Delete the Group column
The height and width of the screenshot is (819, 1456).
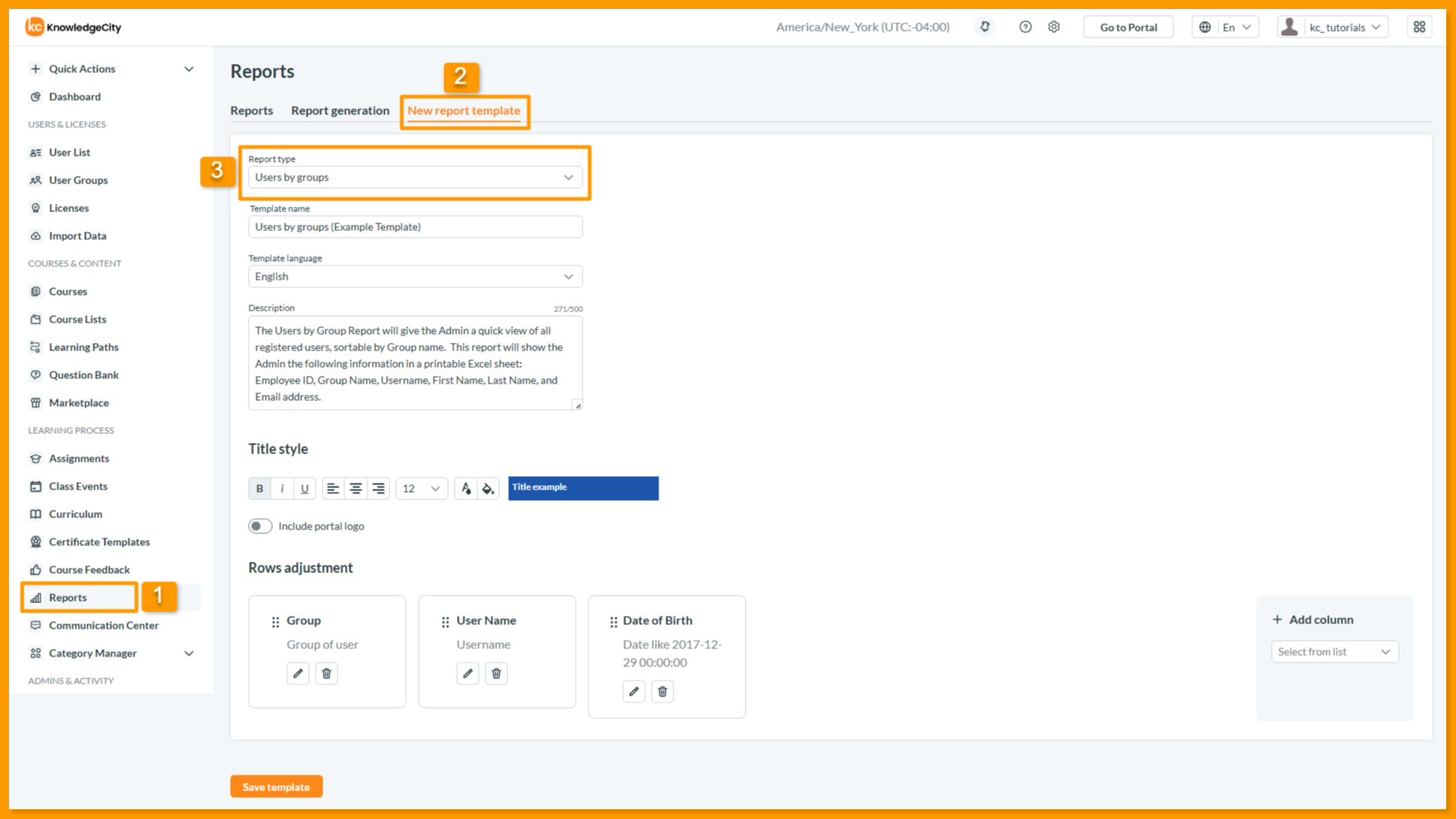pos(326,673)
